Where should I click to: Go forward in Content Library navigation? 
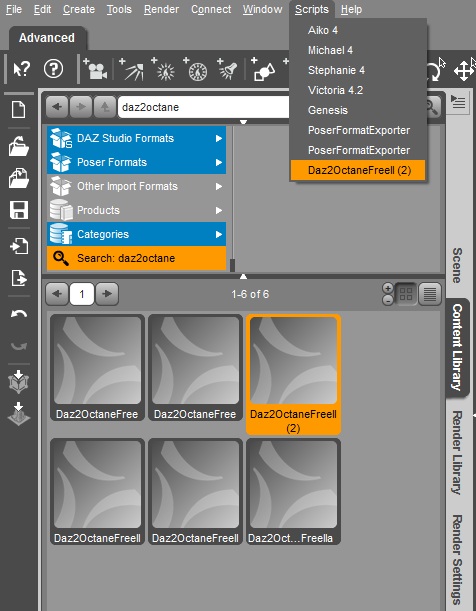coord(81,107)
